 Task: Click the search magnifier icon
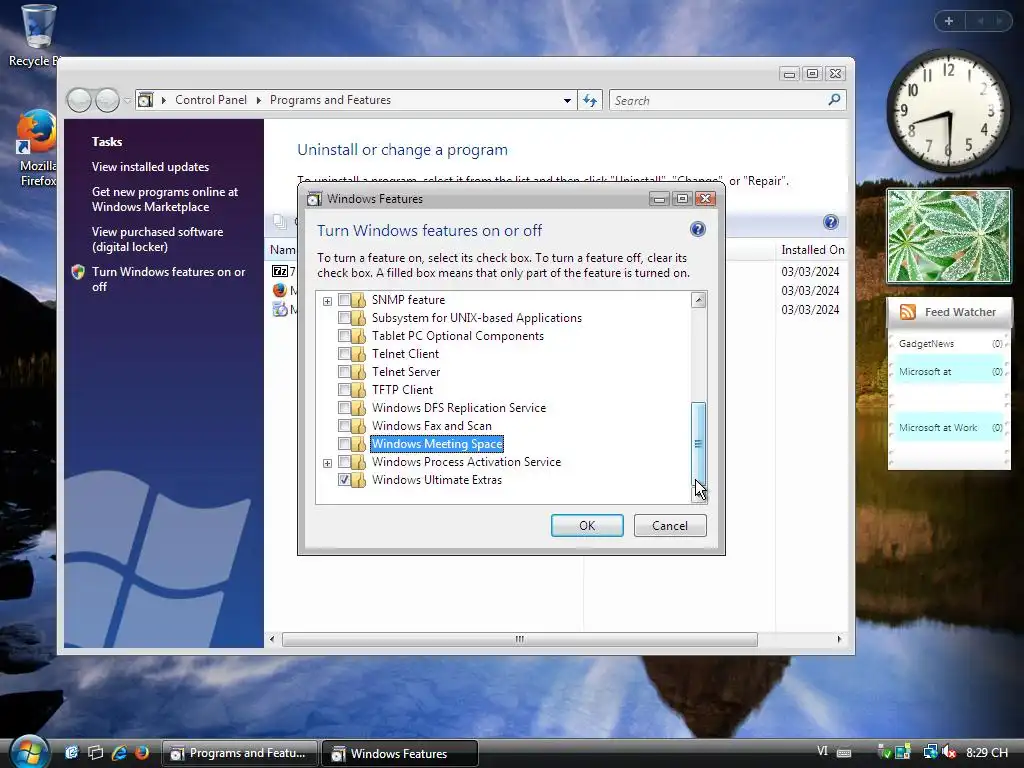[834, 99]
